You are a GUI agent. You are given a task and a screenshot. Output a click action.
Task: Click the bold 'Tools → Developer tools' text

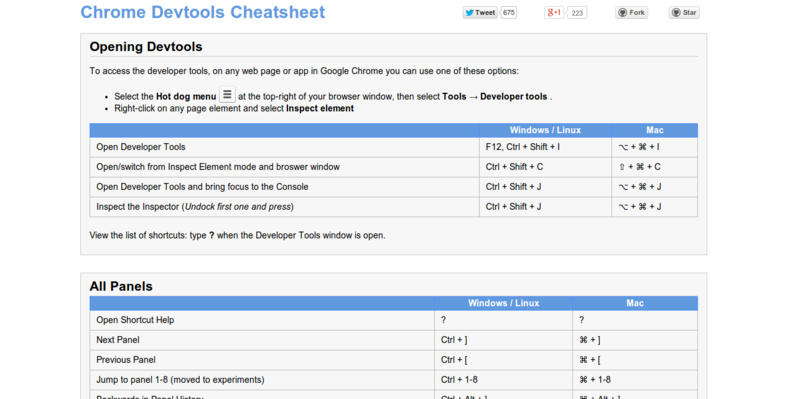pyautogui.click(x=495, y=96)
